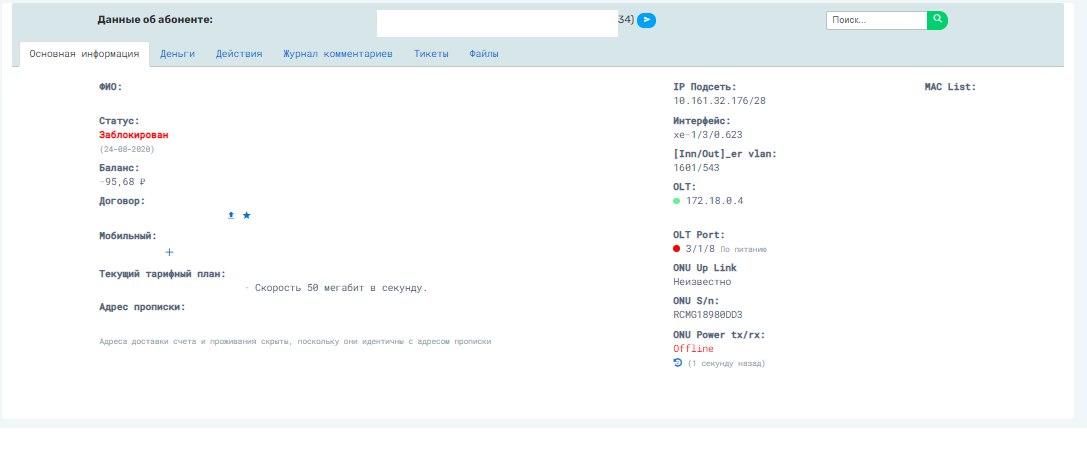Click the OLT address 172.18.0.4
Image resolution: width=1087 pixels, height=460 pixels.
pos(714,201)
